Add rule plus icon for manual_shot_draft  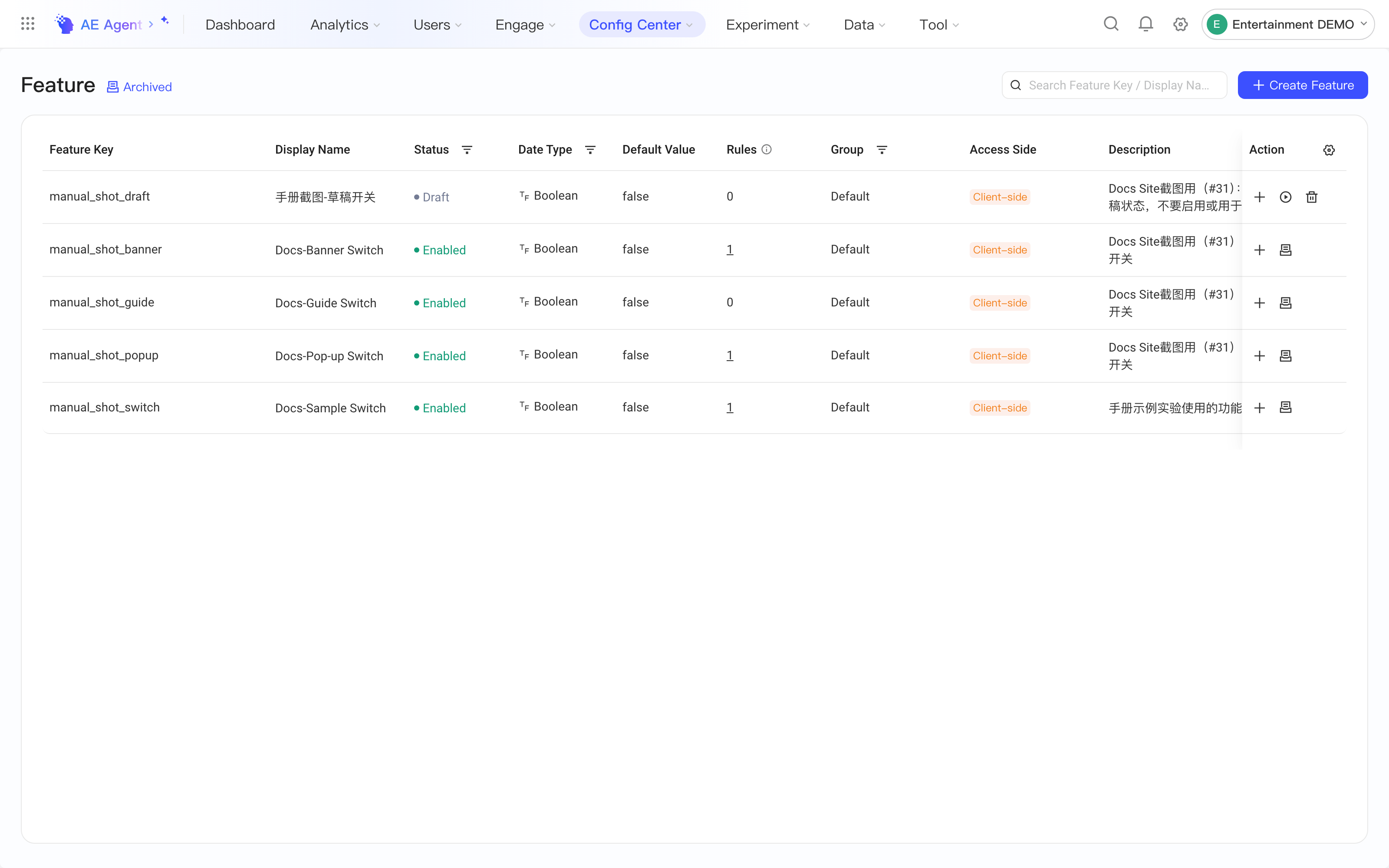click(x=1259, y=197)
